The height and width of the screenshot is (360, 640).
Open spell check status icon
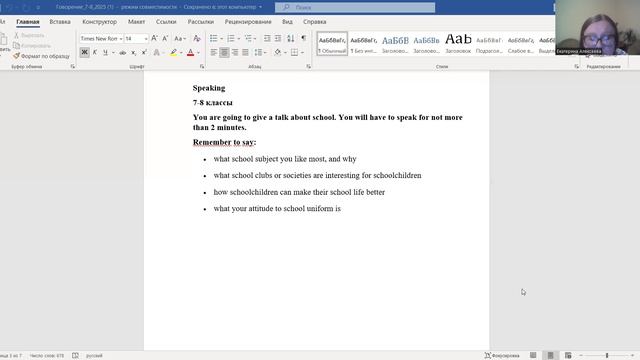pos(75,356)
